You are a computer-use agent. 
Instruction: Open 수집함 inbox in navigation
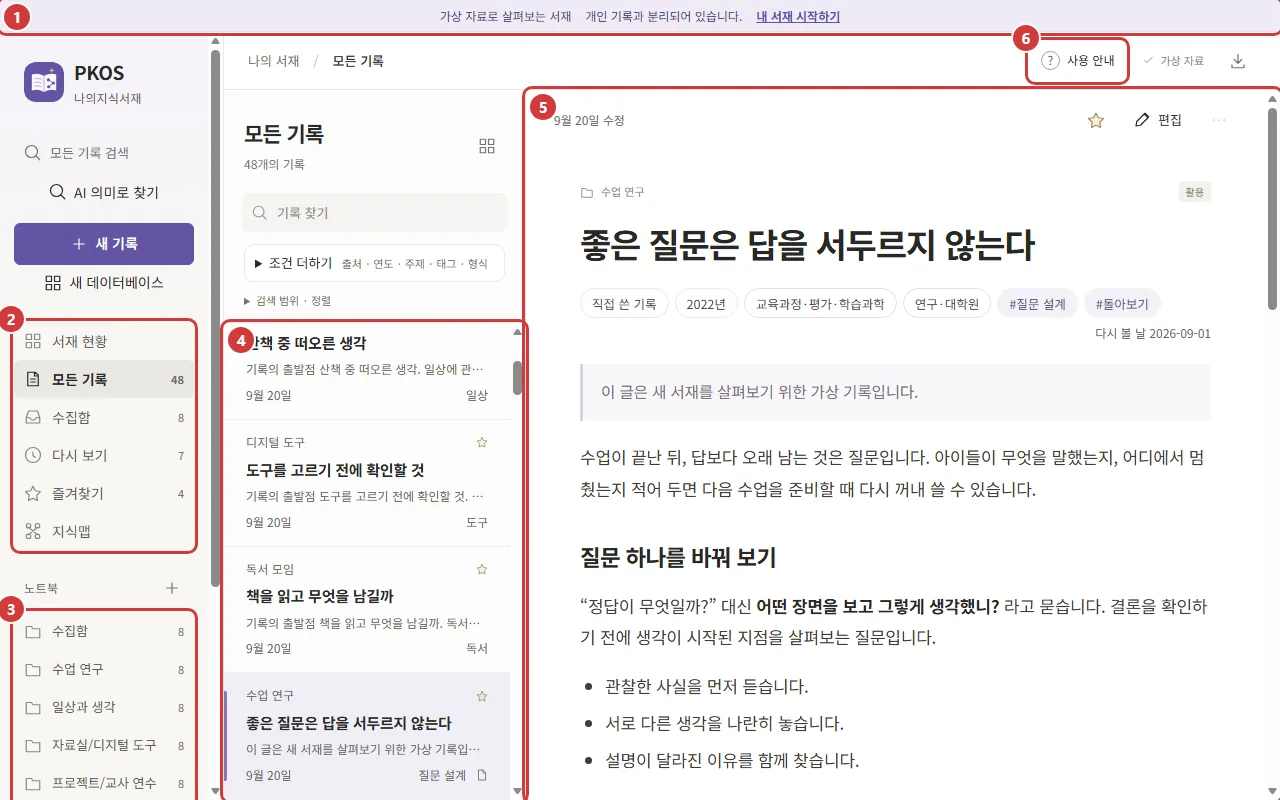click(x=104, y=417)
